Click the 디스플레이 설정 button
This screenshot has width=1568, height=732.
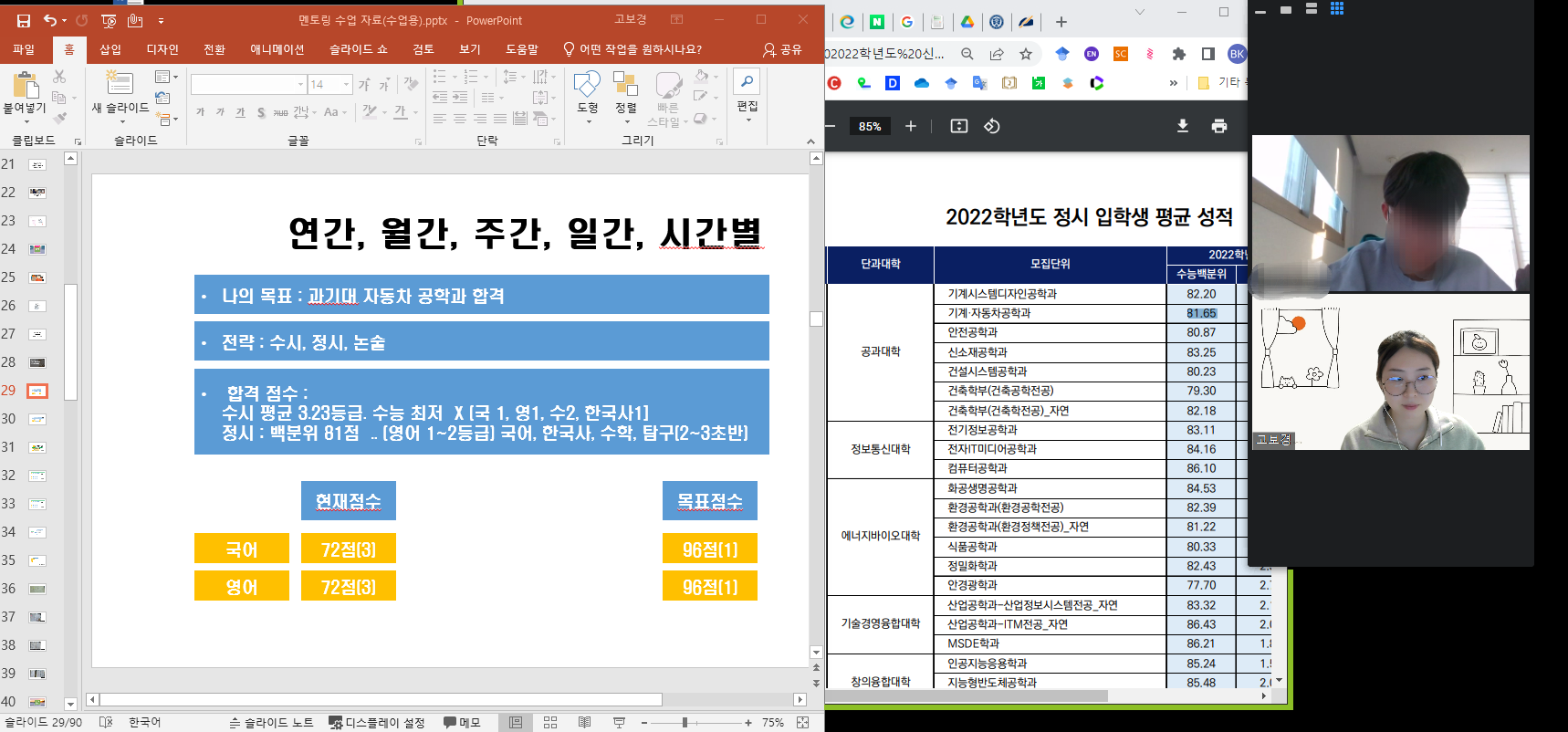[376, 722]
